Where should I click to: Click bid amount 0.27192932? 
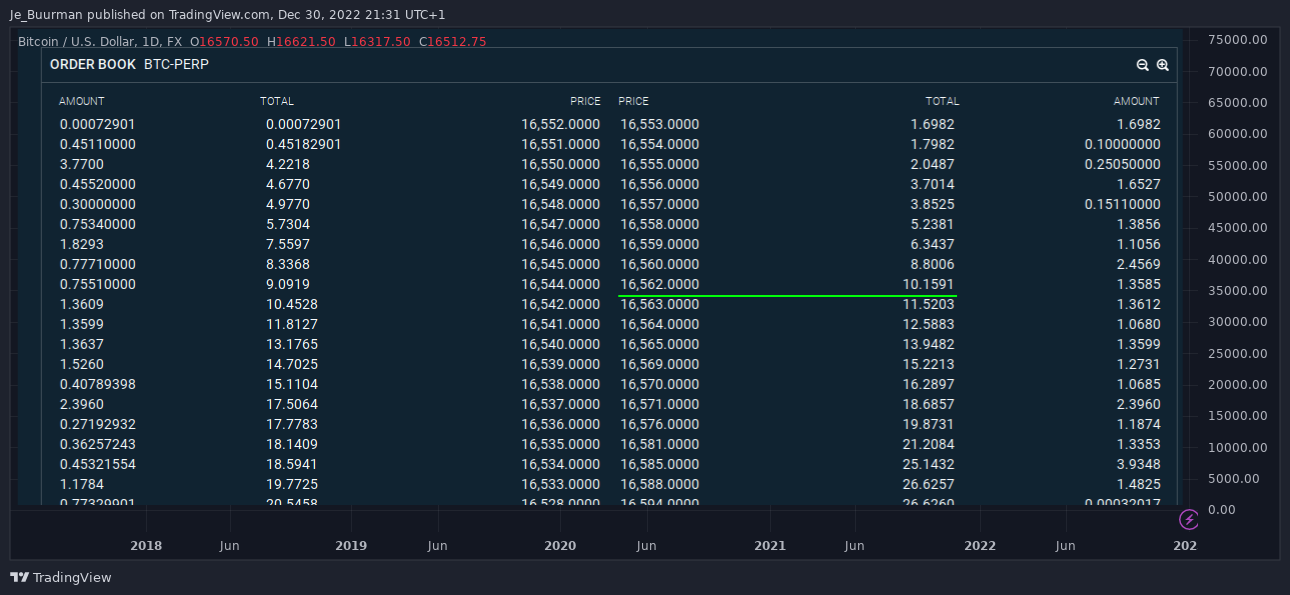coord(98,424)
